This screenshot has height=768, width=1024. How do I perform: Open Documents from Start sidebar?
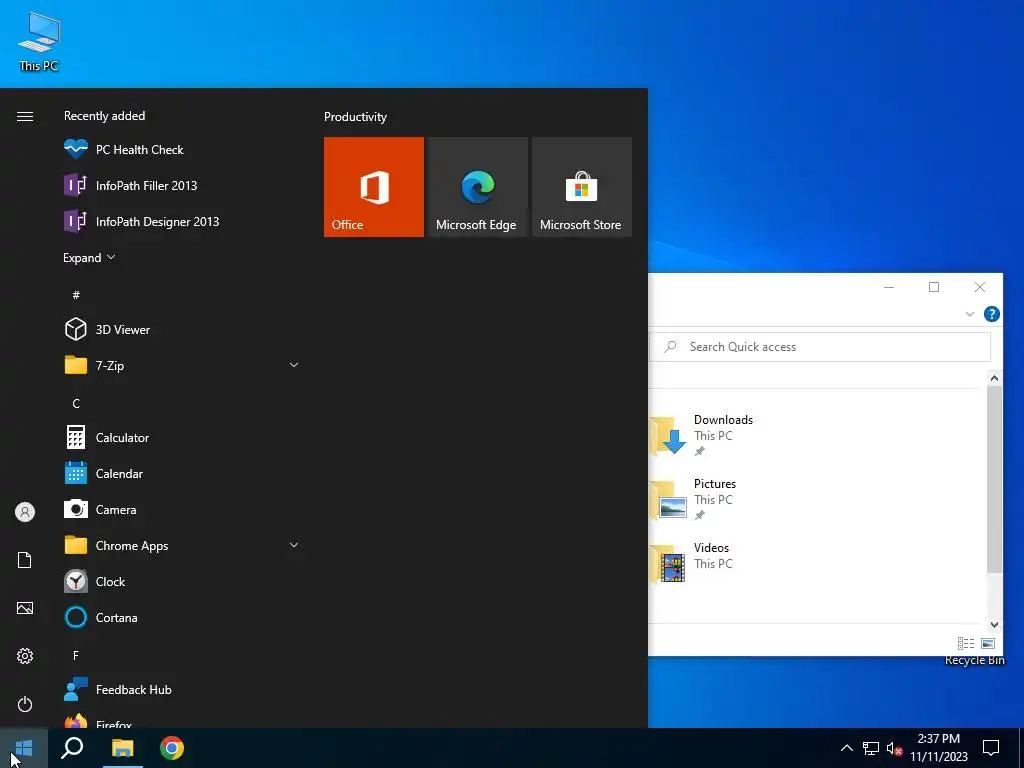[x=25, y=560]
